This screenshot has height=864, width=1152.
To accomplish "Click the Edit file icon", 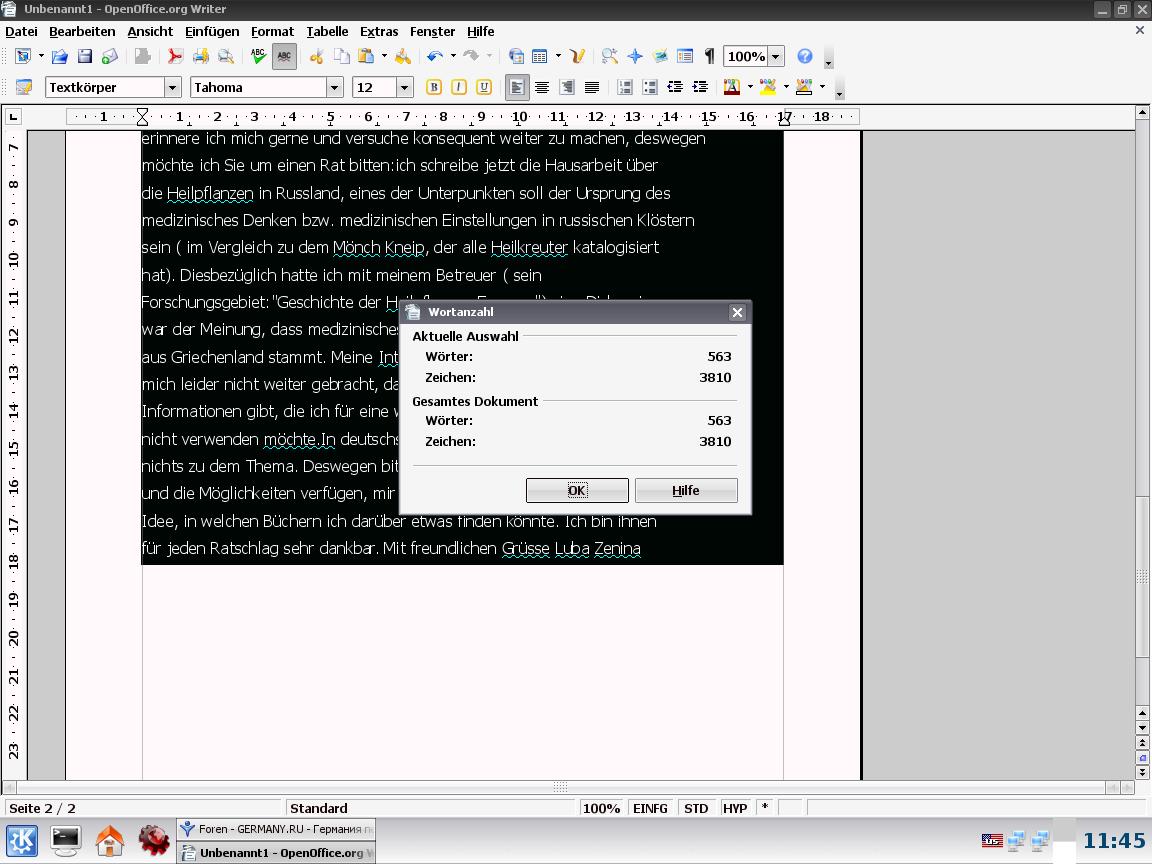I will 143,57.
